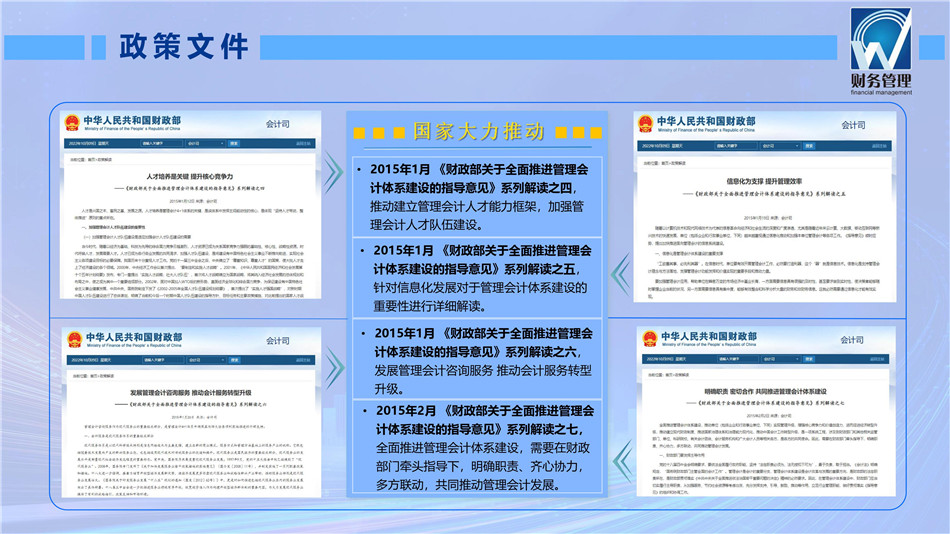This screenshot has width=950, height=534.
Task: Click the breadcrumb line in the 人才培养是关键 page
Action: 93,159
